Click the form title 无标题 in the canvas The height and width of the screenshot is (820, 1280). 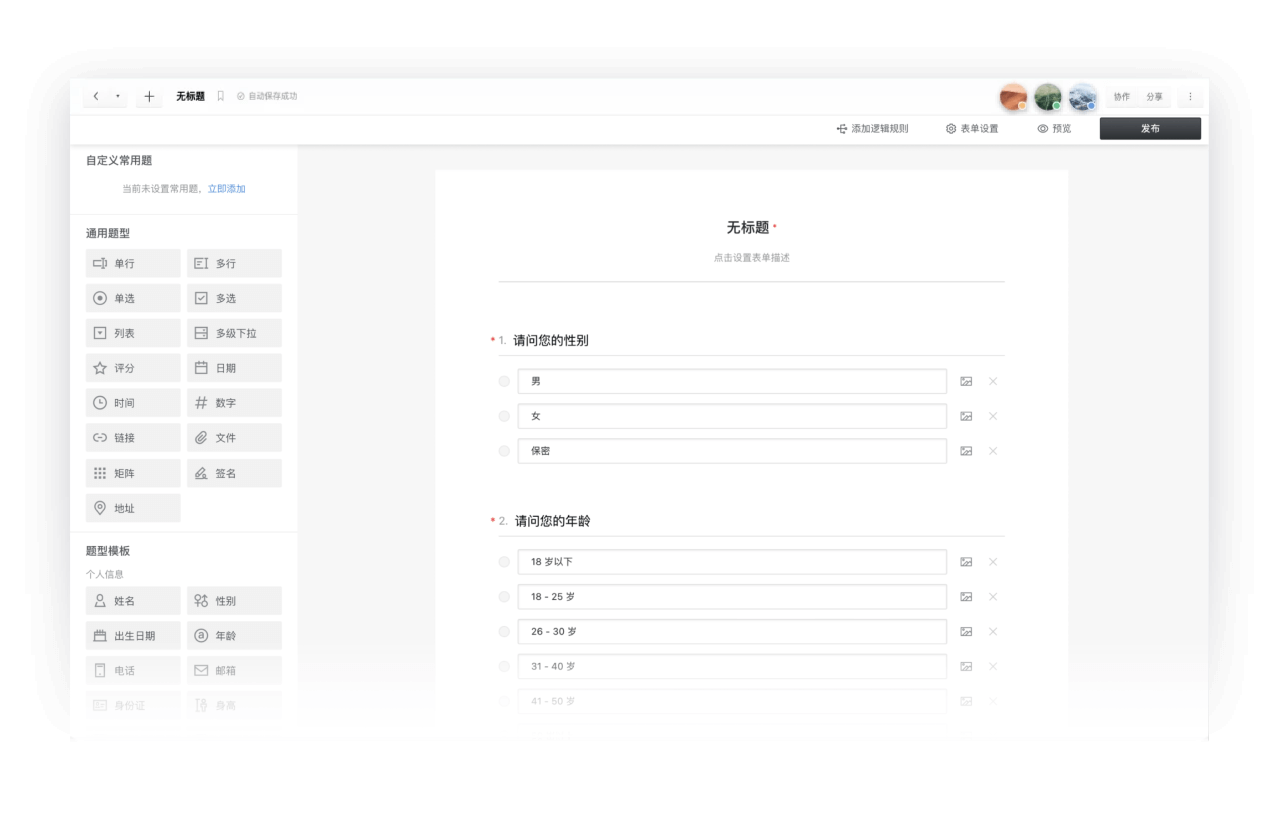[x=748, y=228]
